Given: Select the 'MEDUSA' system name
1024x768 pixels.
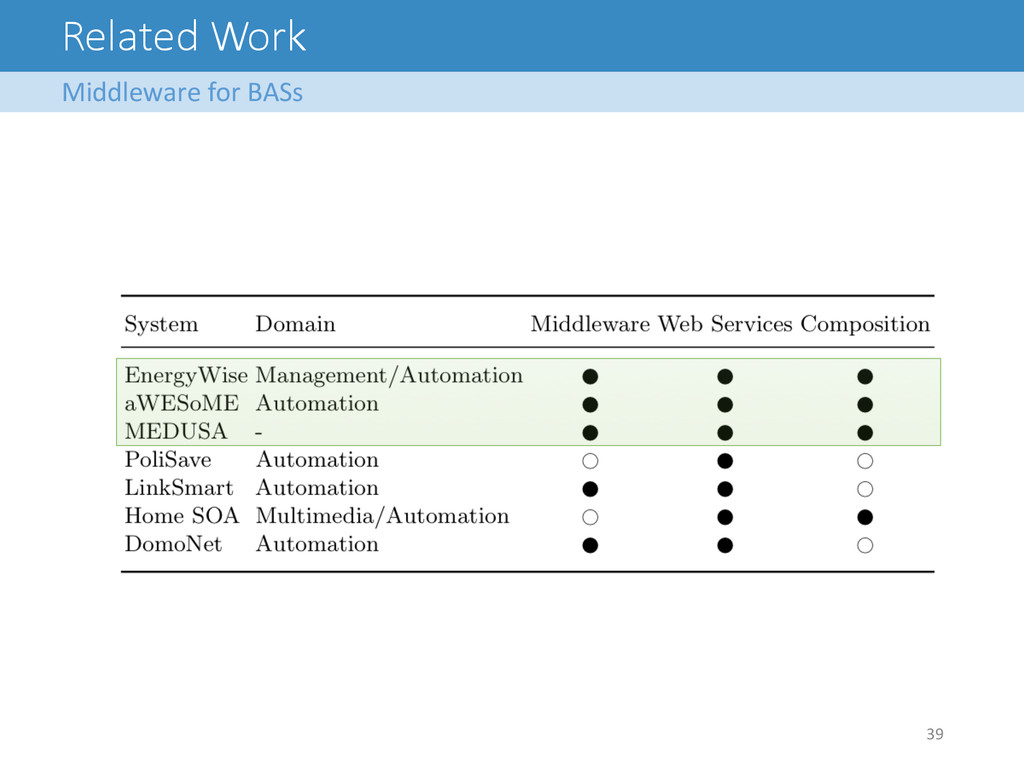Looking at the screenshot, I should 176,432.
